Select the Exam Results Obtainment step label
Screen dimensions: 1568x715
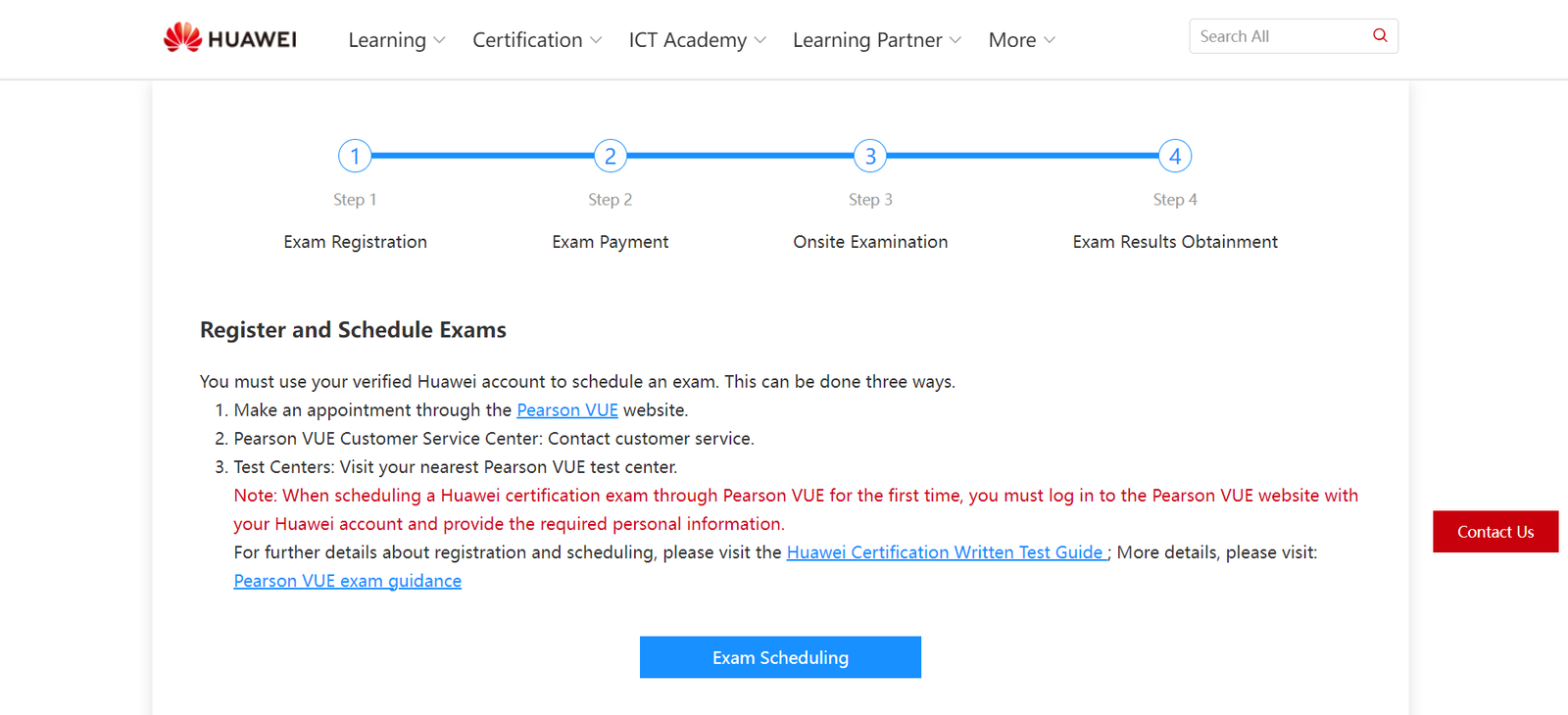point(1175,242)
